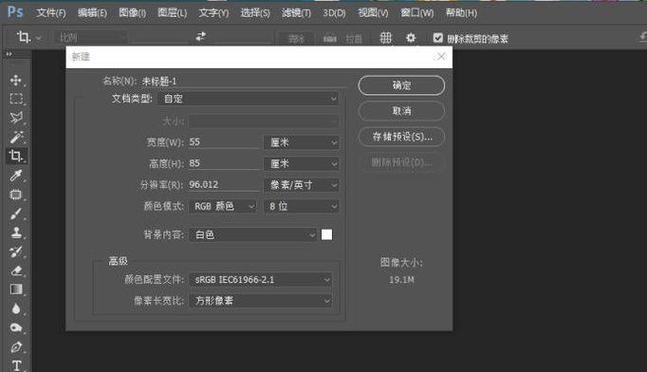Screen dimensions: 647x372
Task: Open the document type dropdown
Action: coord(249,99)
